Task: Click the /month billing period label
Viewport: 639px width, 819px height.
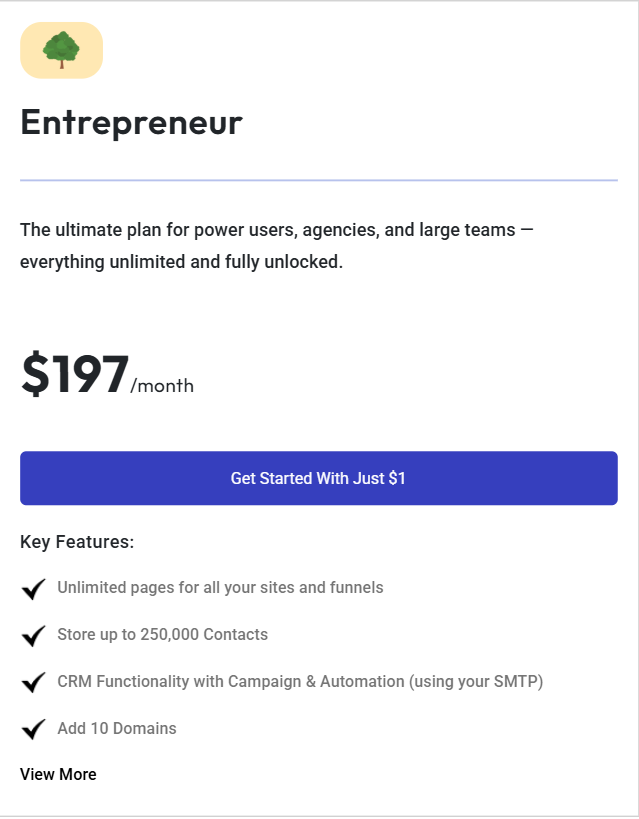Action: point(162,386)
